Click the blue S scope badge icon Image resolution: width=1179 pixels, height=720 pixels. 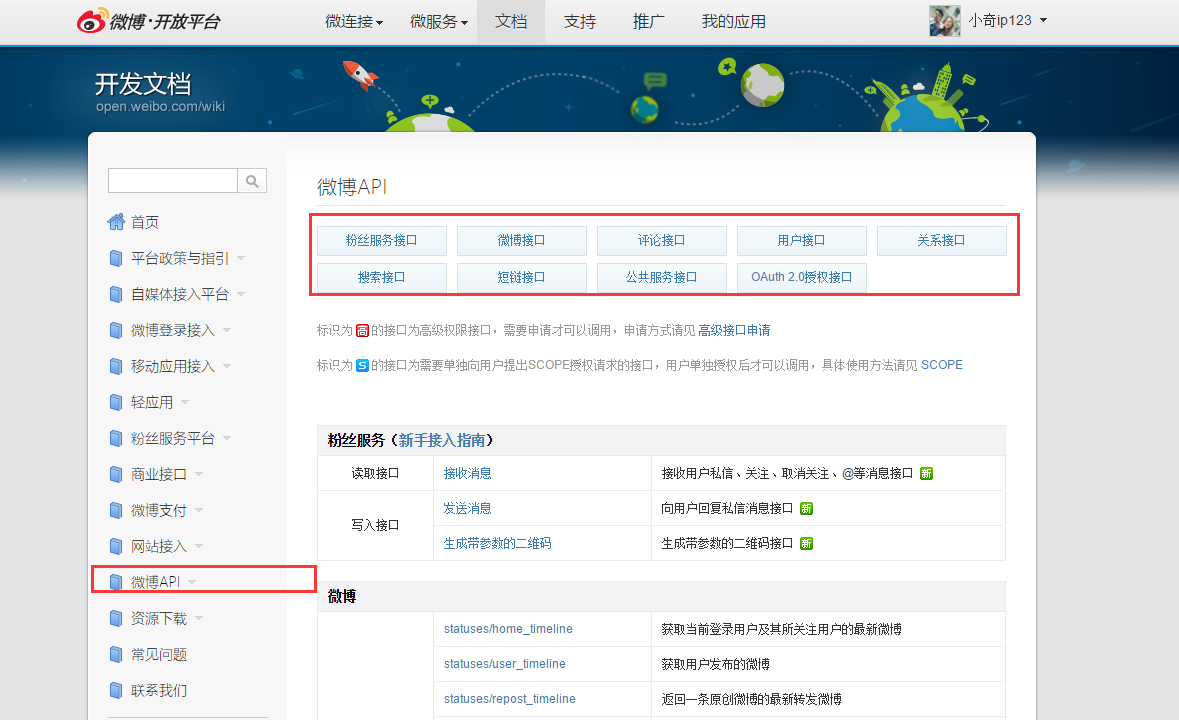point(362,365)
